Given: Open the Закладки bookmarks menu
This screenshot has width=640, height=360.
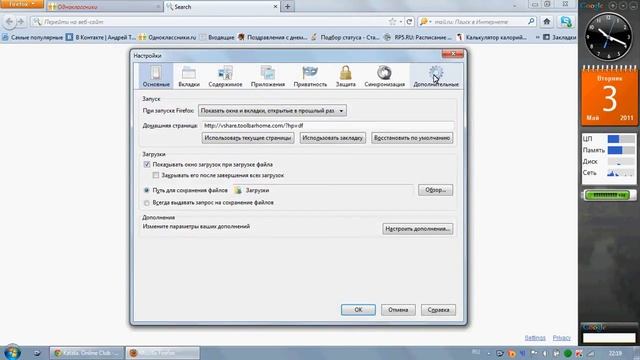Looking at the screenshot, I should [559, 37].
